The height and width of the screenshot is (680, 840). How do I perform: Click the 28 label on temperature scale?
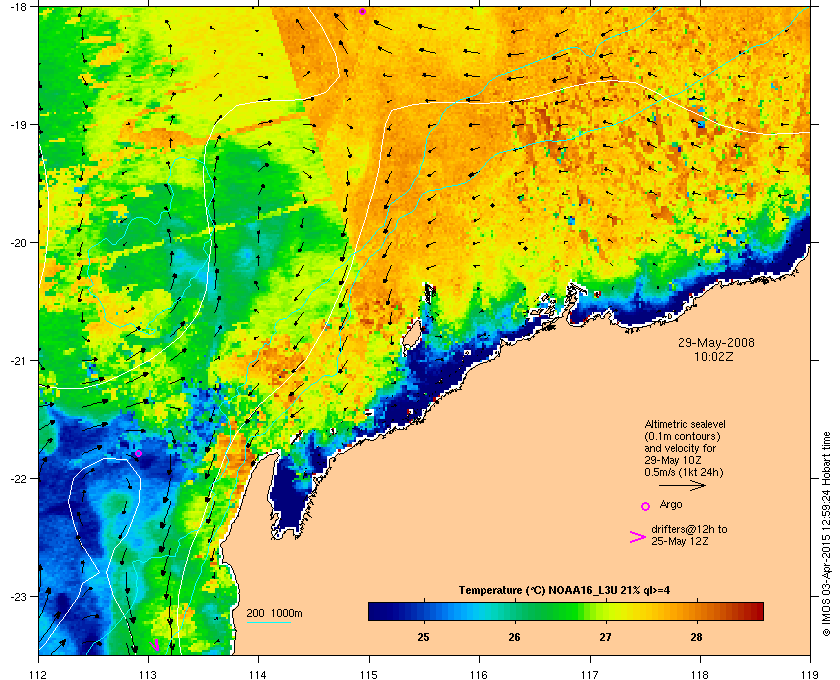[696, 637]
